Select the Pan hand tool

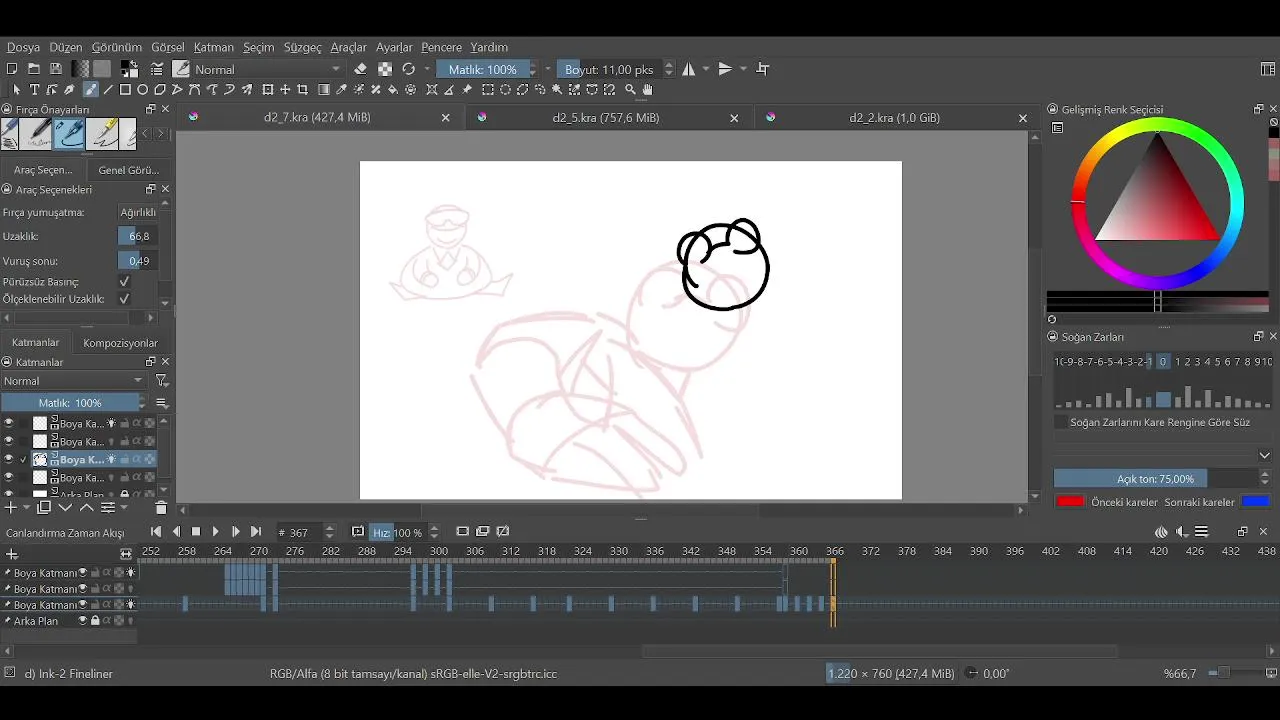click(648, 89)
